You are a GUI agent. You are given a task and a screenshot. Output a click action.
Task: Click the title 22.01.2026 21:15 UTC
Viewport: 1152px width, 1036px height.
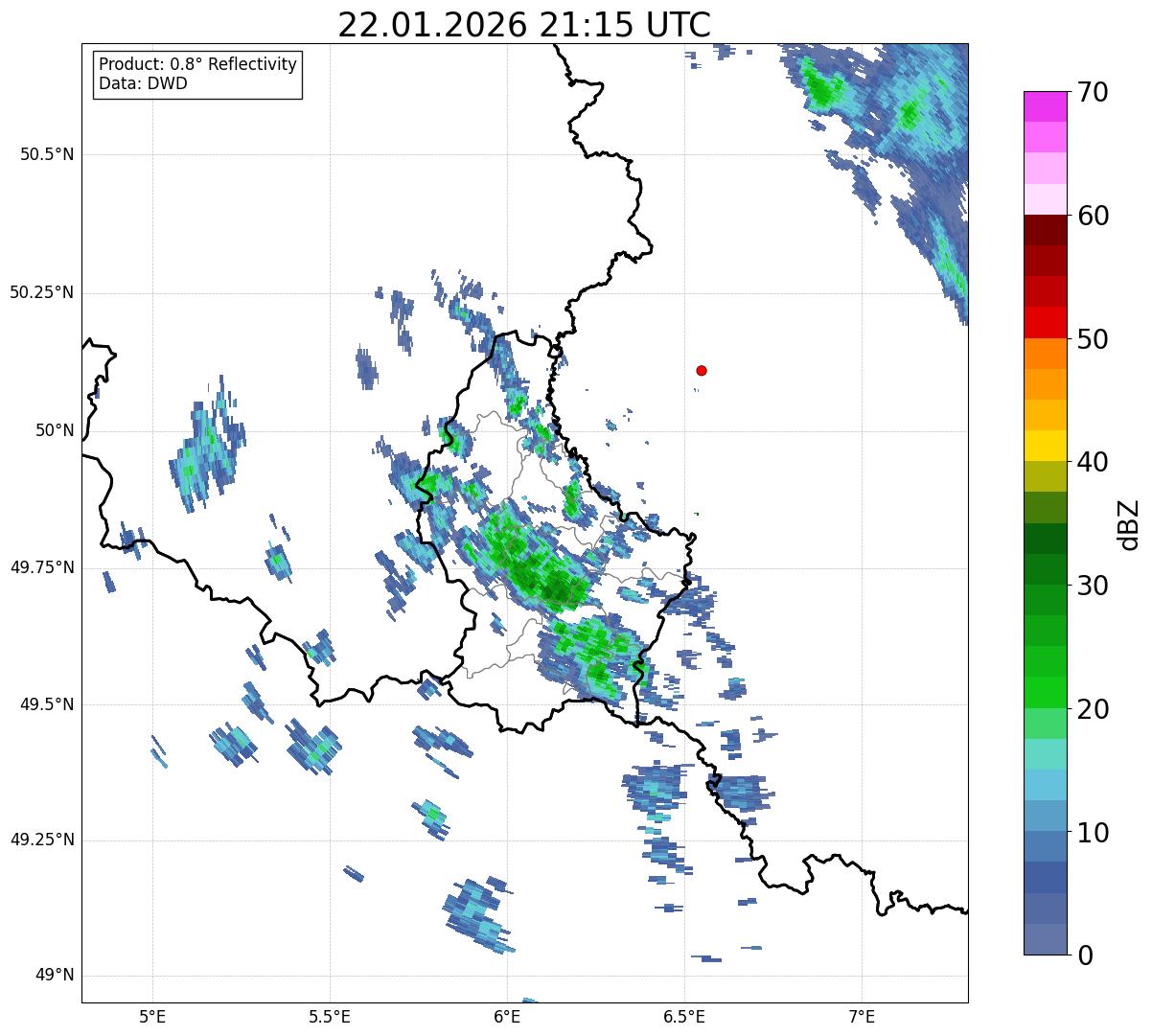(524, 24)
